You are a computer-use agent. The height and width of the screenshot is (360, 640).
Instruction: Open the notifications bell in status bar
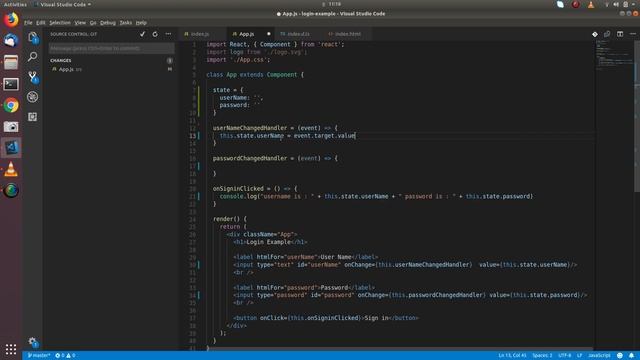coord(631,356)
